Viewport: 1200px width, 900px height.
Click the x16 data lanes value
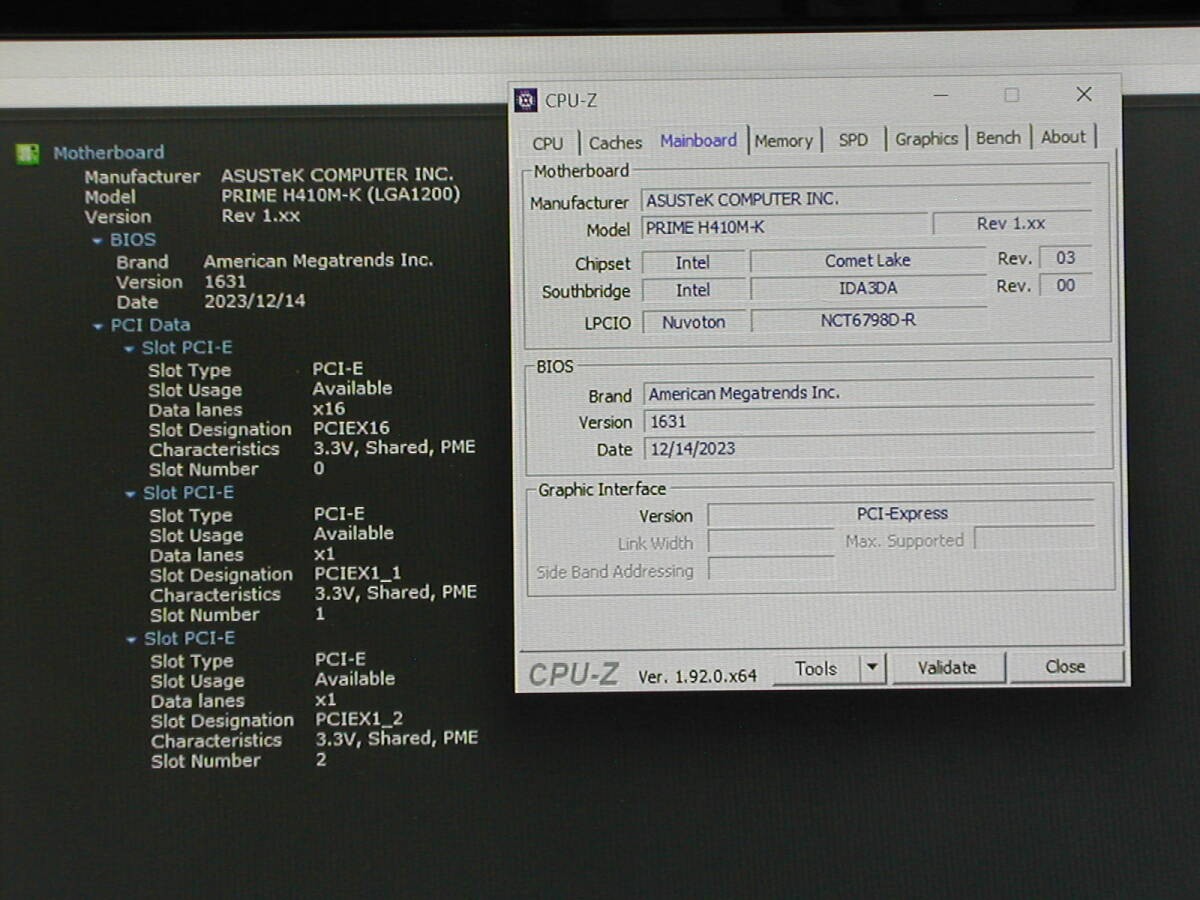329,409
